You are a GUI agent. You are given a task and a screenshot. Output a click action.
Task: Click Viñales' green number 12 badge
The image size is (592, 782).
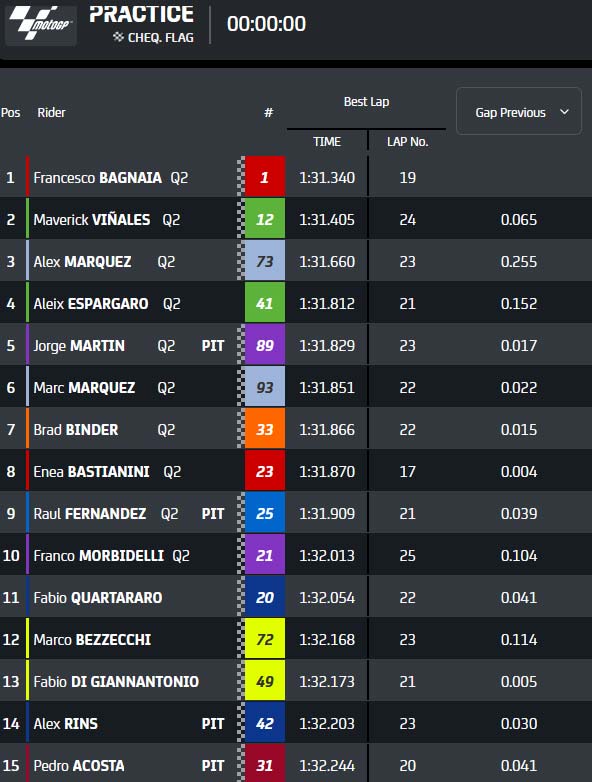click(x=265, y=219)
